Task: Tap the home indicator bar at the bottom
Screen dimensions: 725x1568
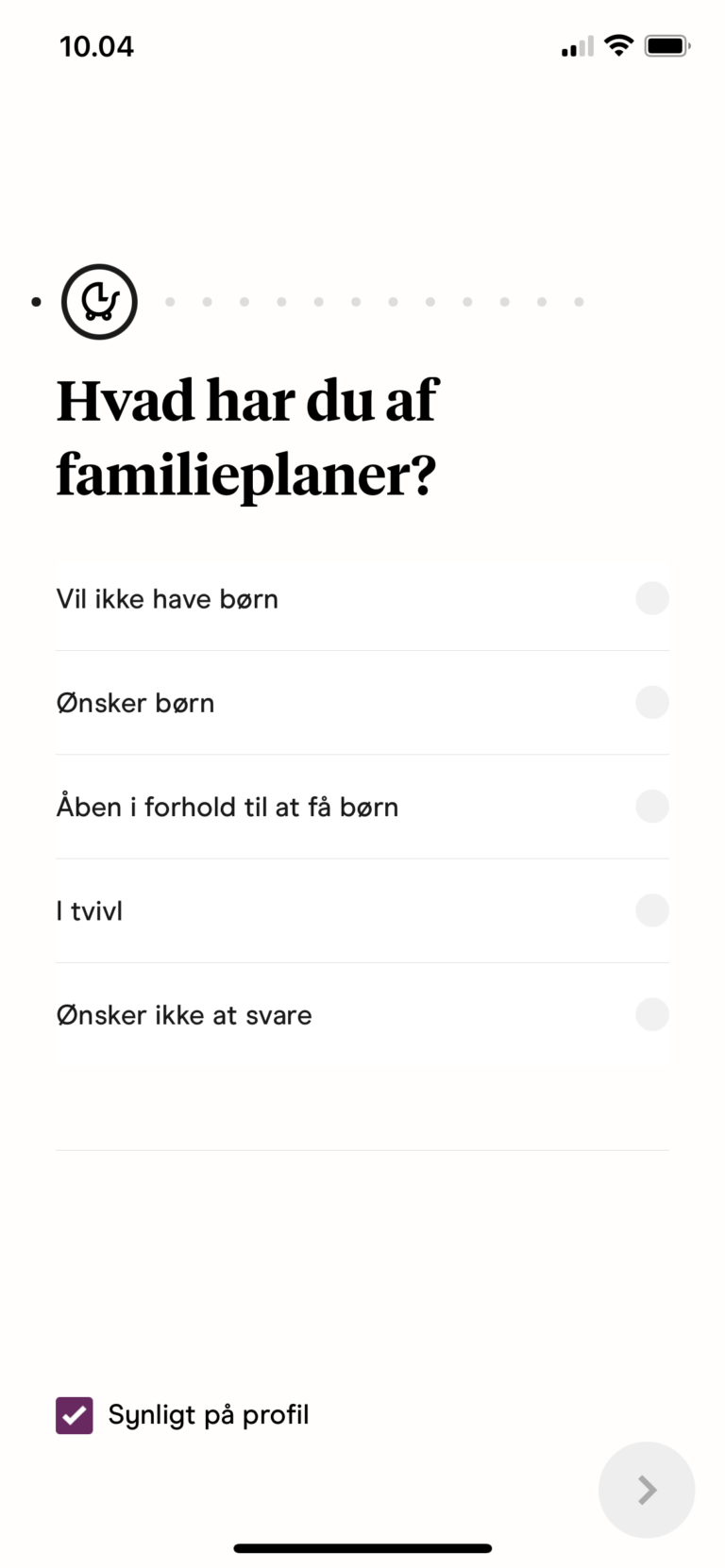Action: pos(362,1548)
